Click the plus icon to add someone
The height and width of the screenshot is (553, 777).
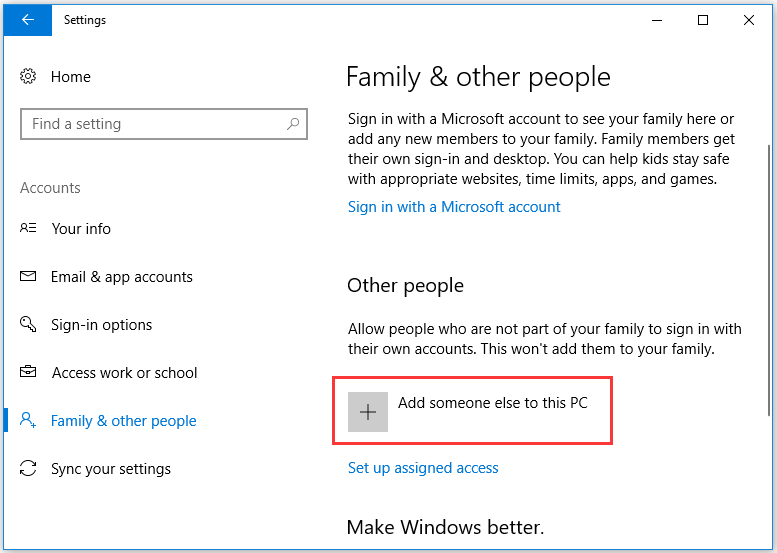click(x=368, y=412)
